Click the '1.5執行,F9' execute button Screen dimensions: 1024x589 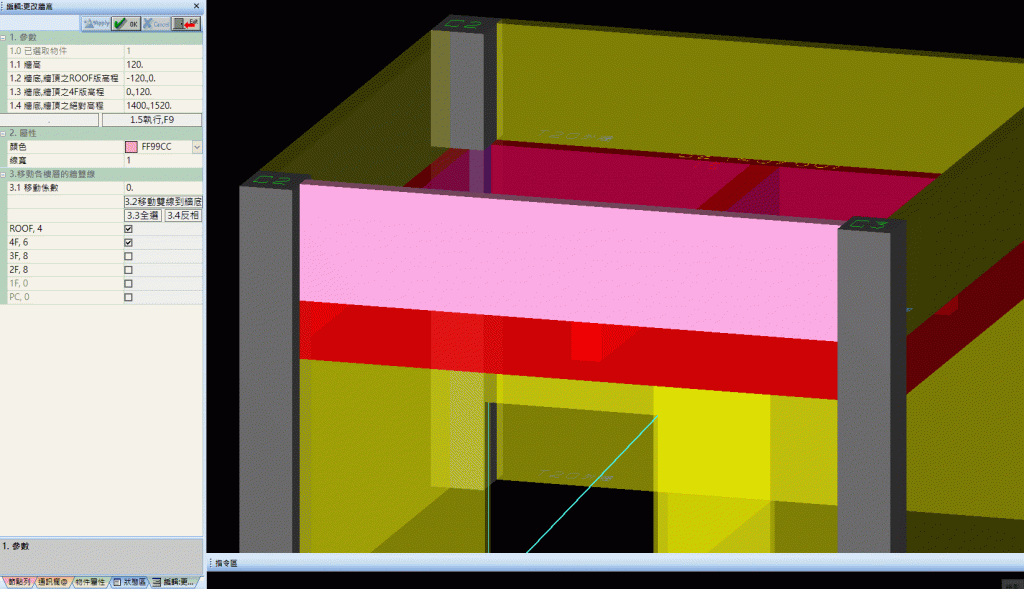152,119
